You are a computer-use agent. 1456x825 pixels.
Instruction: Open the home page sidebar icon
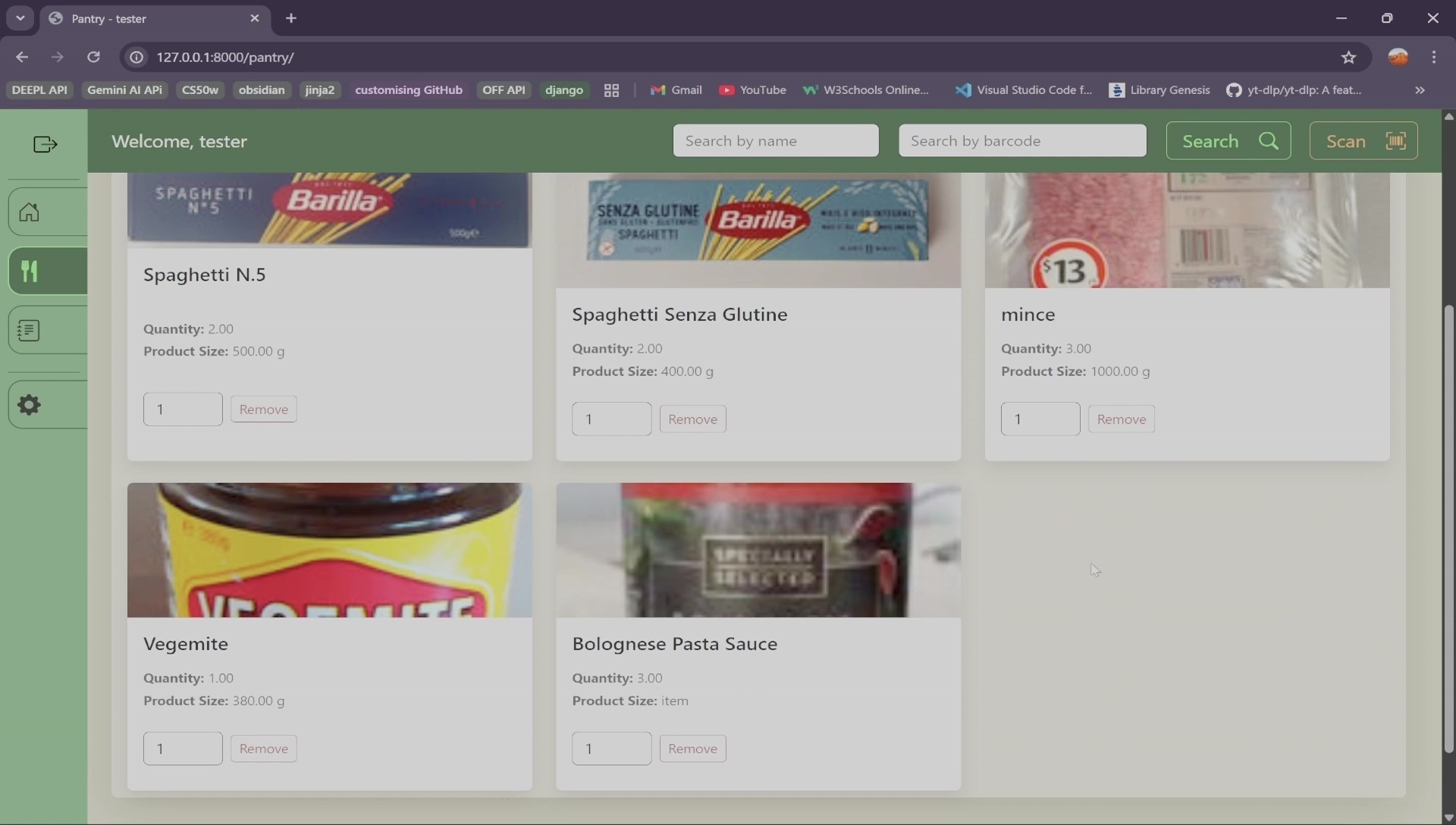coord(30,212)
